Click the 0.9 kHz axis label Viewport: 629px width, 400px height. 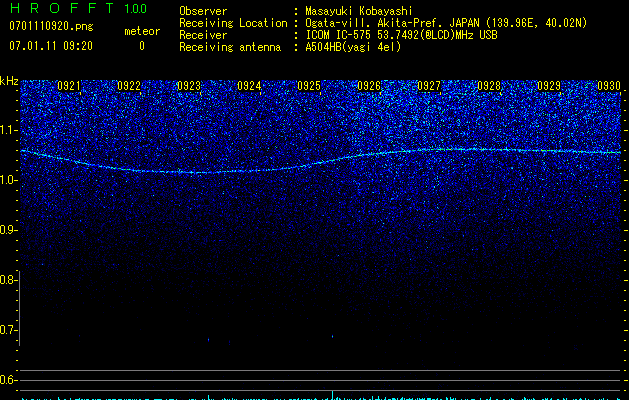tap(9, 230)
